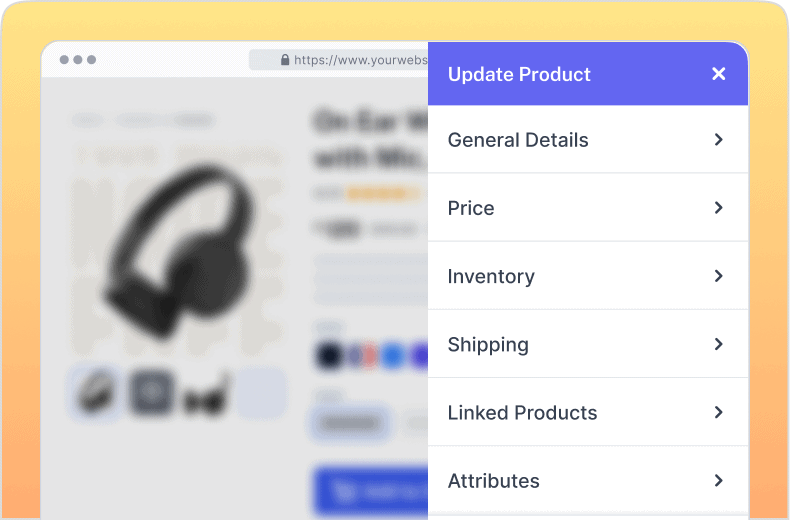
Task: Click the lock icon in address bar
Action: (285, 60)
